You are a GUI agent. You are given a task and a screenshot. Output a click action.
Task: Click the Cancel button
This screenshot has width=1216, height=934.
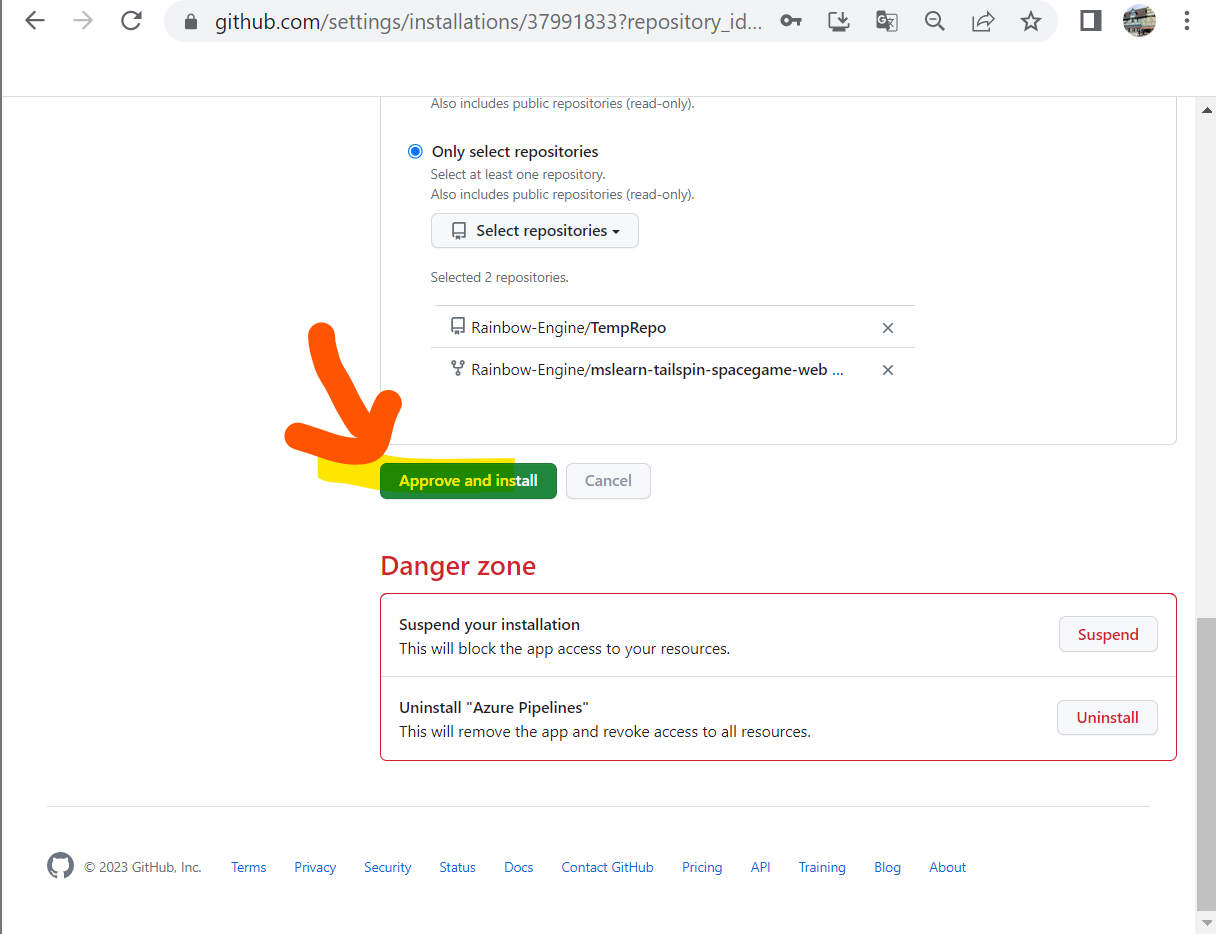click(608, 481)
